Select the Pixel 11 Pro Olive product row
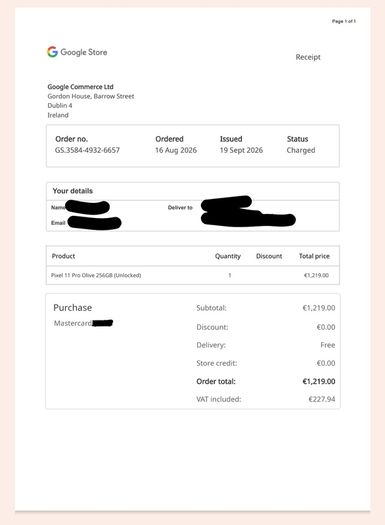The width and height of the screenshot is (385, 525). 193,275
